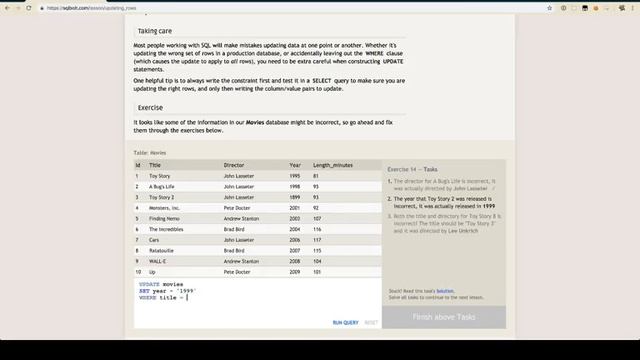Open the browser three-dot menu

[633, 8]
